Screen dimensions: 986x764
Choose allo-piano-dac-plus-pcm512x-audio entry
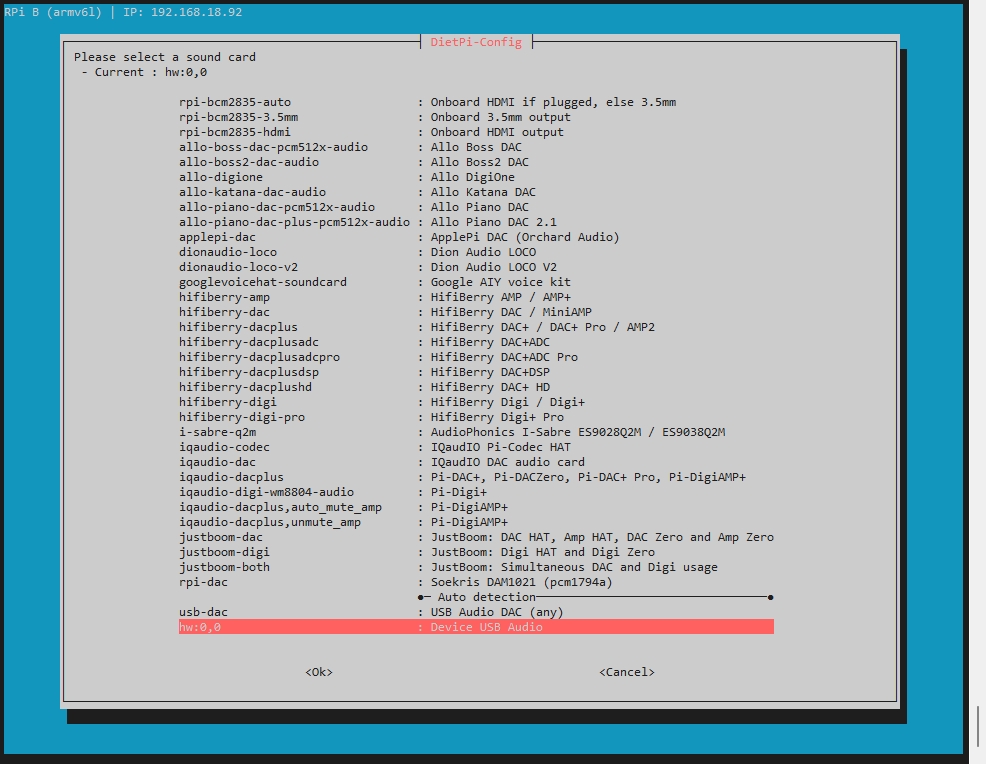476,222
